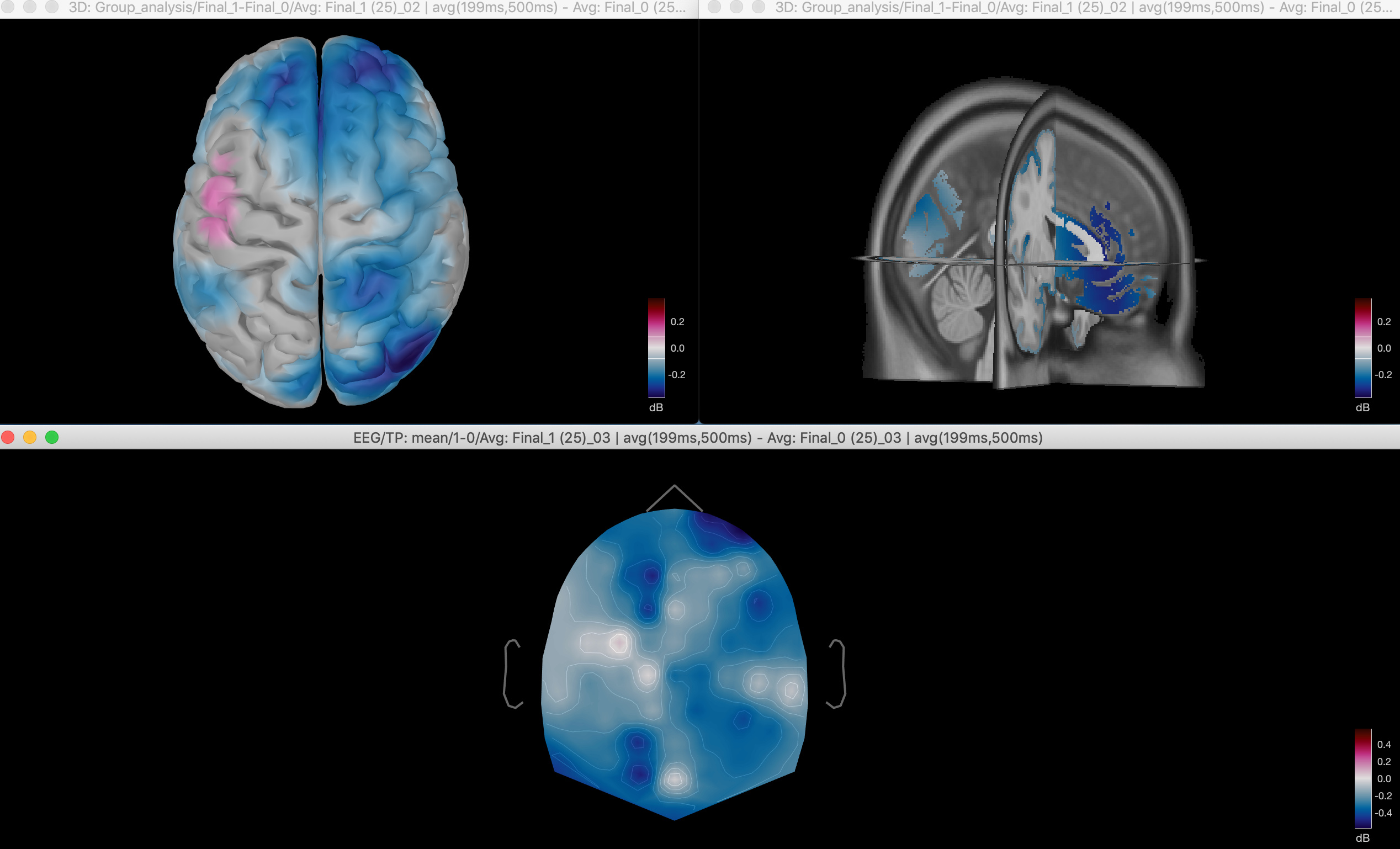
Task: Close the EEG/TP topography window
Action: pos(8,437)
